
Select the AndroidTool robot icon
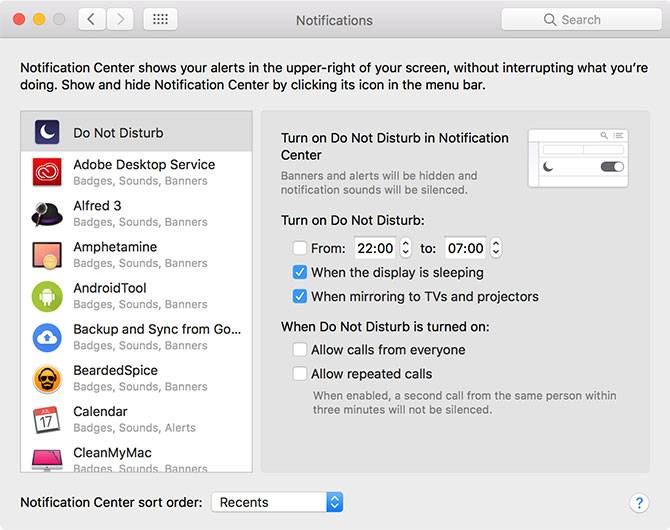tap(47, 296)
